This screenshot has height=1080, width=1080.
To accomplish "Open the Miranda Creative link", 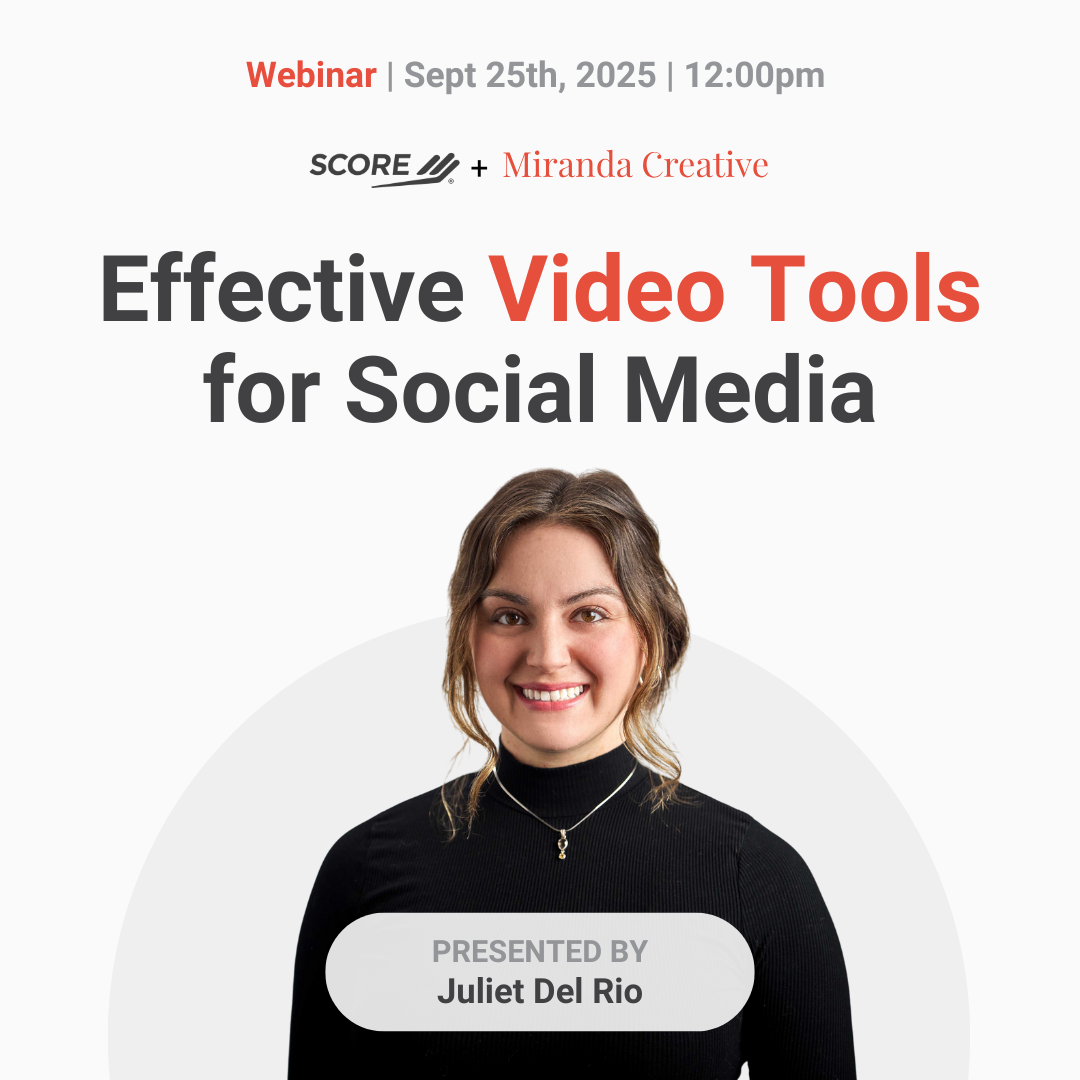I will coord(635,165).
